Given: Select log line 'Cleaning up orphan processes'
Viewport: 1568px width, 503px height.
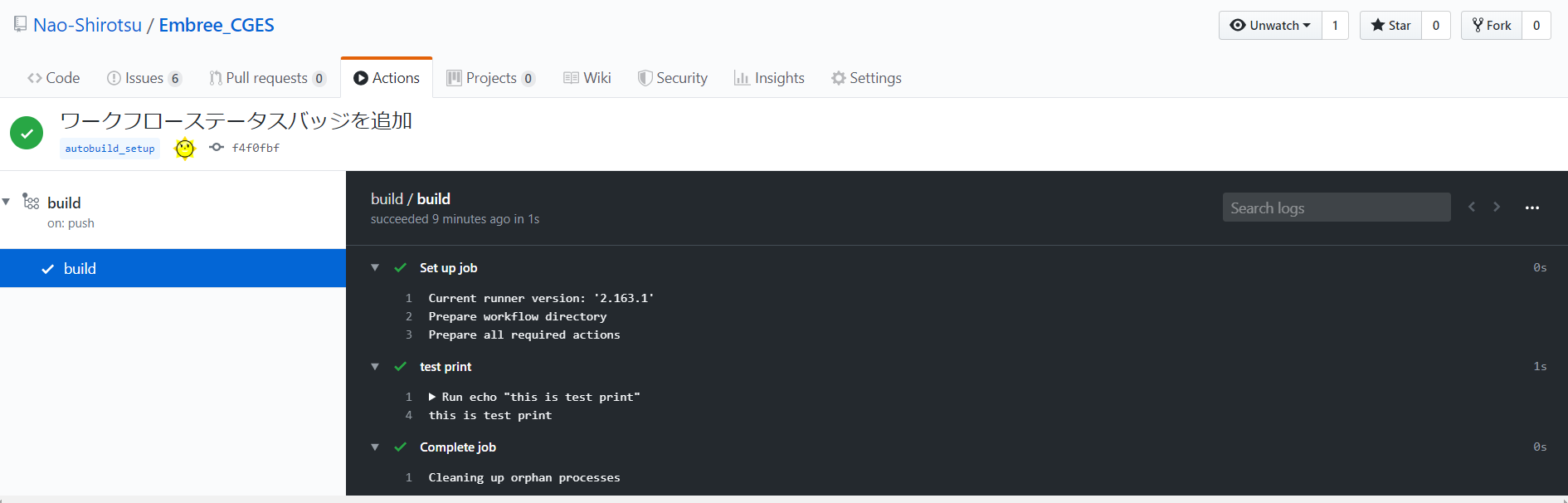Looking at the screenshot, I should coord(524,477).
